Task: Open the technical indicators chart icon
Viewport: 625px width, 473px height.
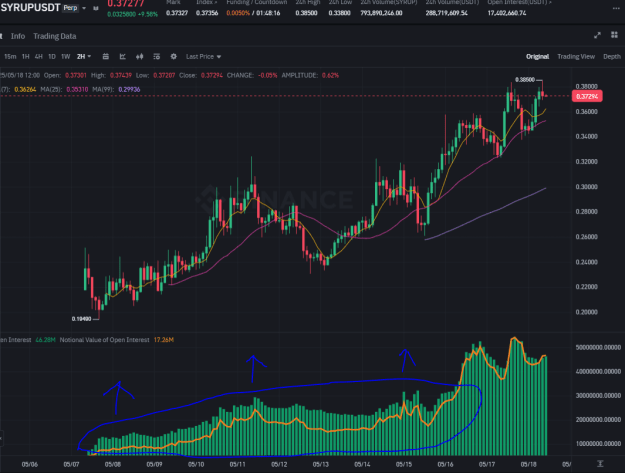Action: [x=123, y=57]
